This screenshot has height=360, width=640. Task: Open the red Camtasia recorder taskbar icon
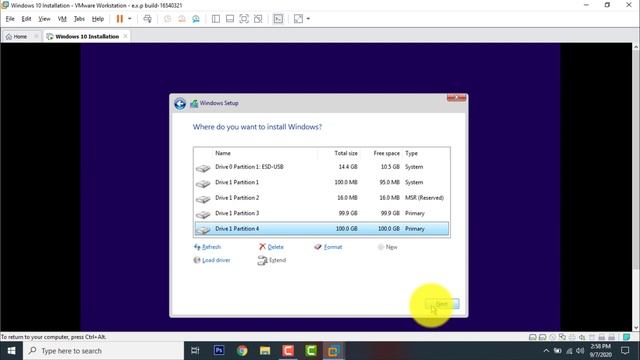pyautogui.click(x=288, y=351)
